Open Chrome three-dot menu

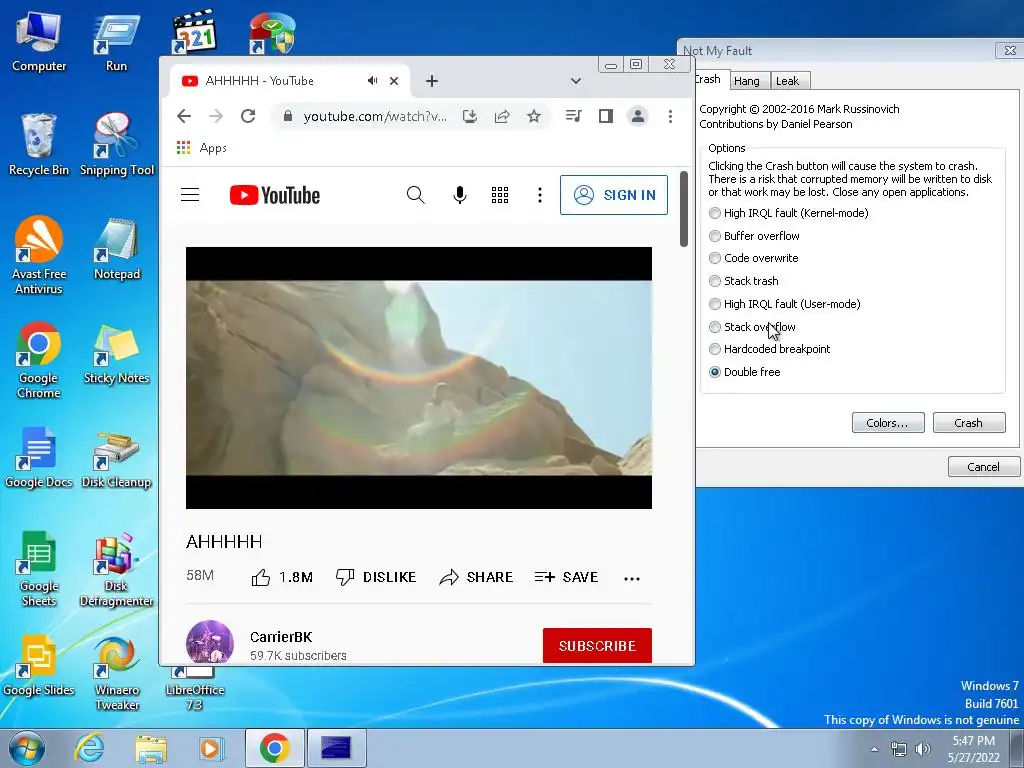(670, 116)
